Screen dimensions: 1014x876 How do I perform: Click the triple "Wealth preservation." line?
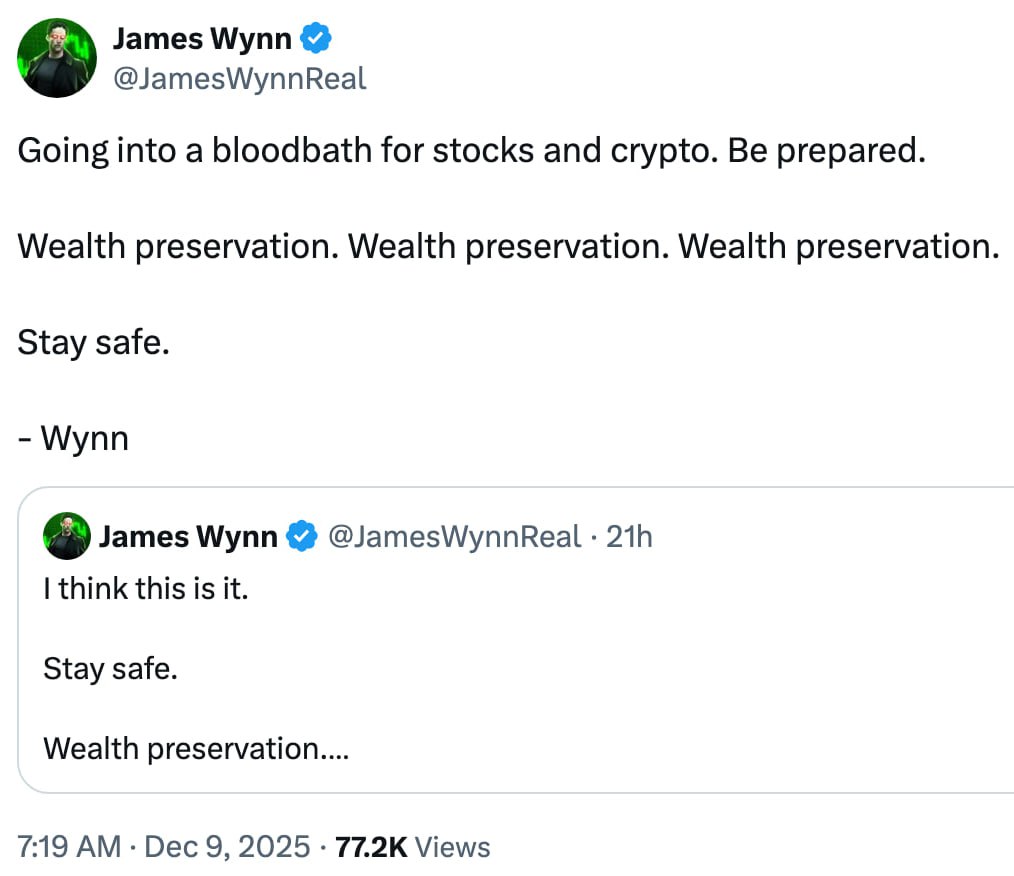(508, 246)
